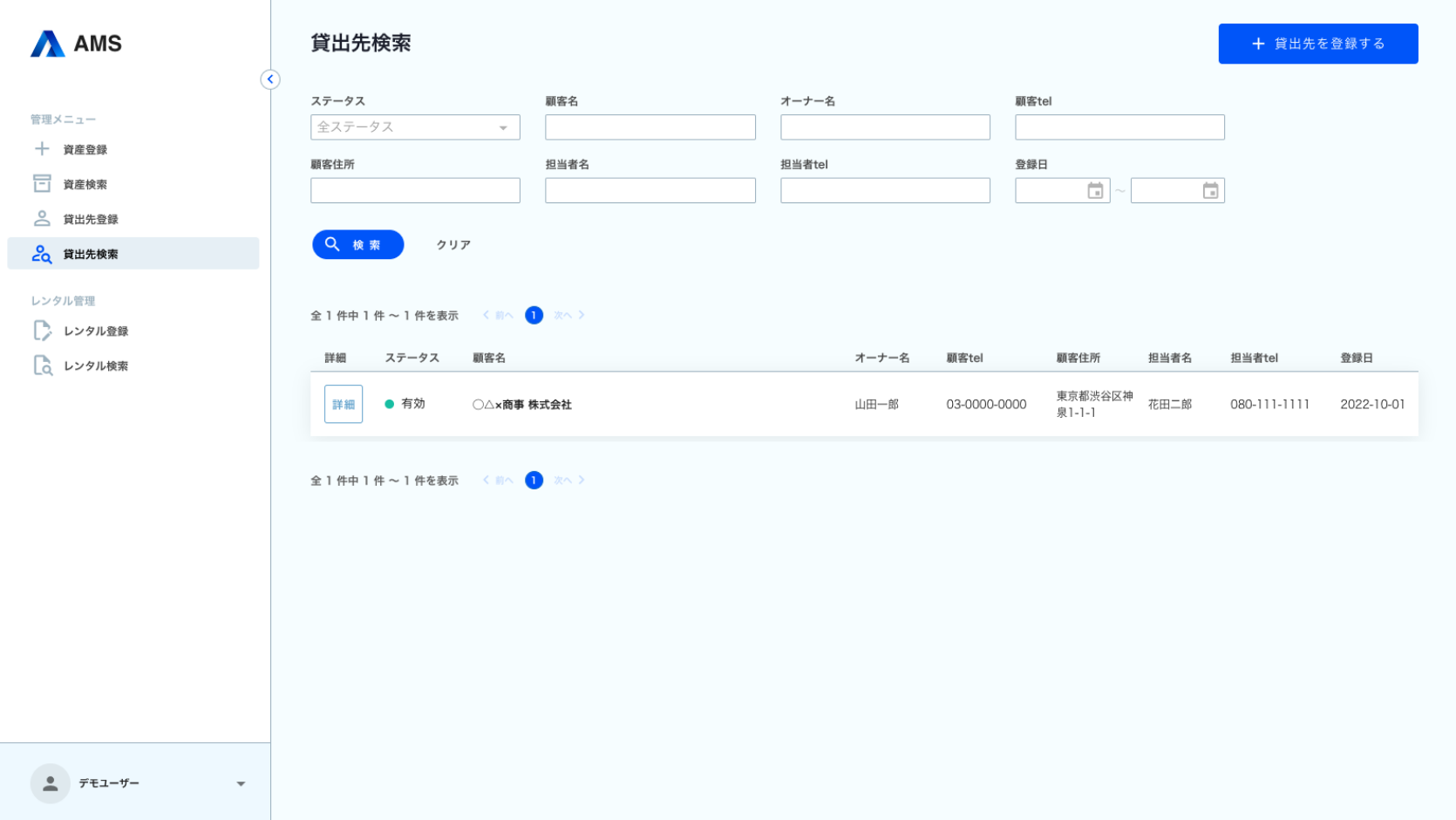The height and width of the screenshot is (820, 1456).
Task: Focus the 担当者tel input field
Action: point(885,190)
